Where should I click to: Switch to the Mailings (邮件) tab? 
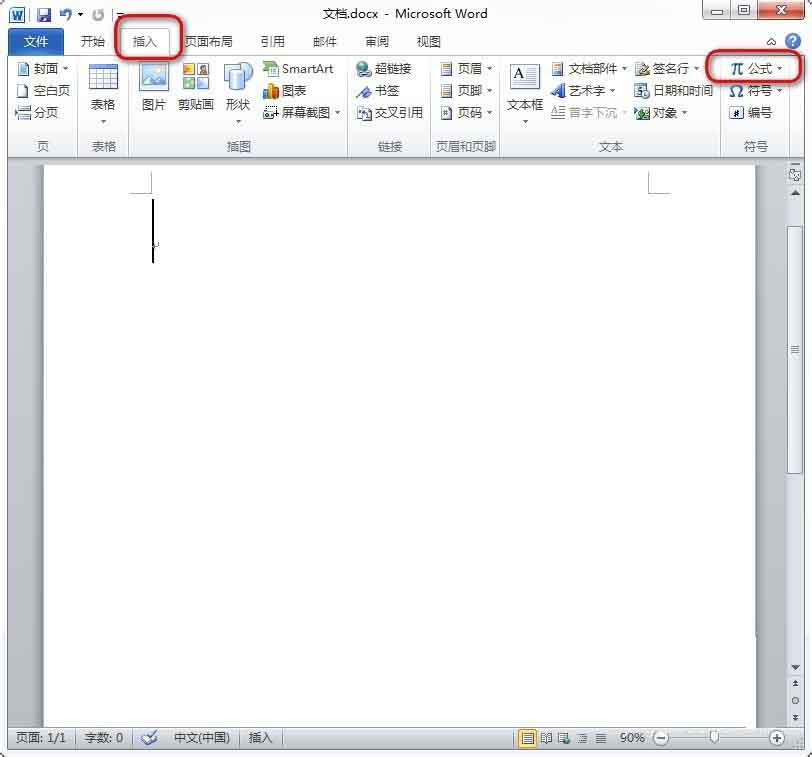pyautogui.click(x=325, y=41)
